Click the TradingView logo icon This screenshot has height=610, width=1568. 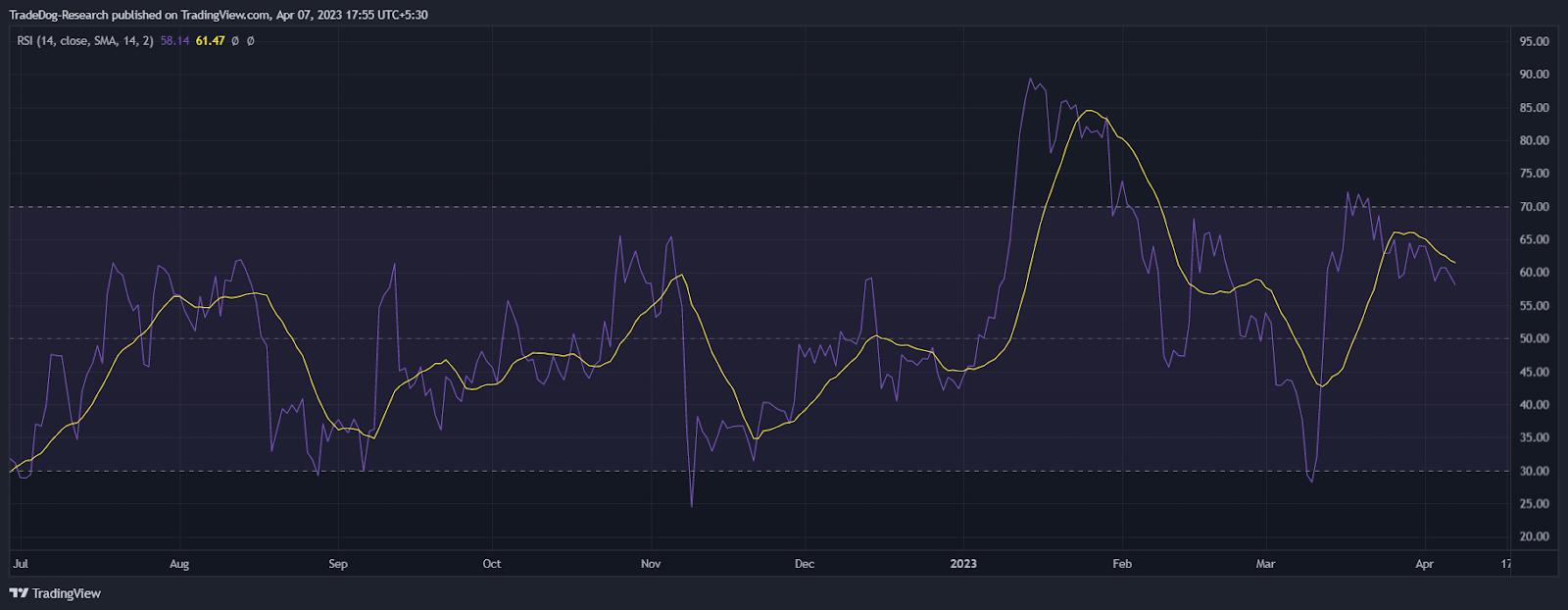coord(19,593)
